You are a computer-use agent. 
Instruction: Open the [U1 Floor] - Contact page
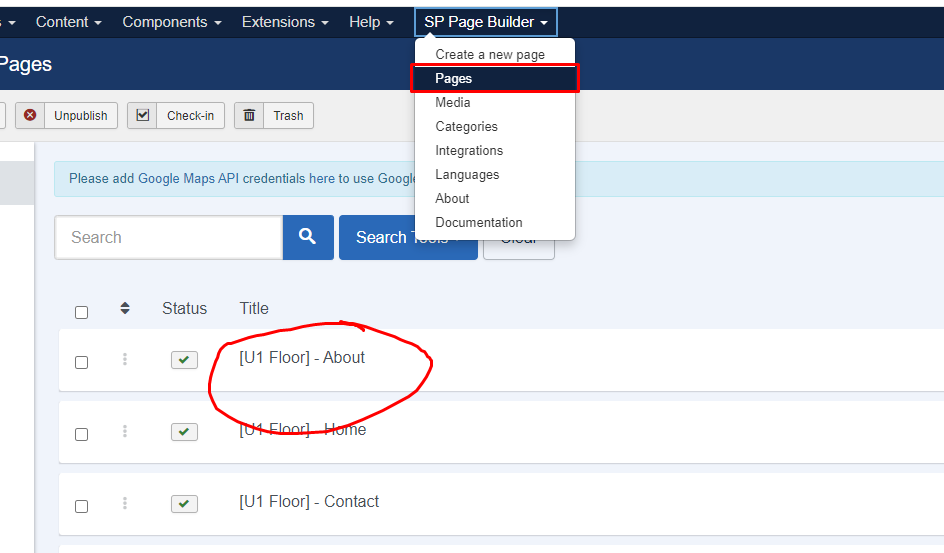coord(309,501)
